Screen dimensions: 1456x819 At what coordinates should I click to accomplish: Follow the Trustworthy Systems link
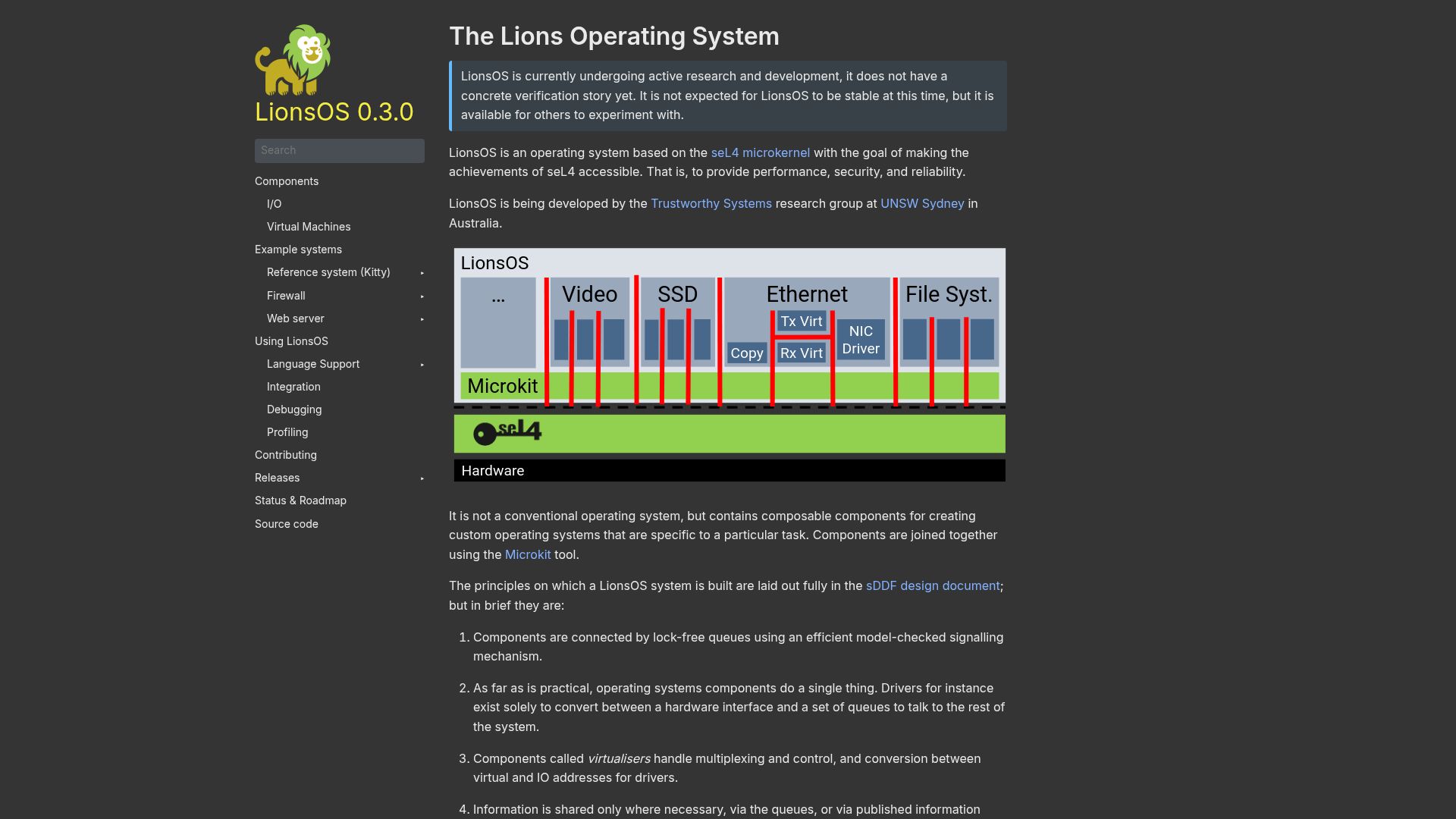711,203
